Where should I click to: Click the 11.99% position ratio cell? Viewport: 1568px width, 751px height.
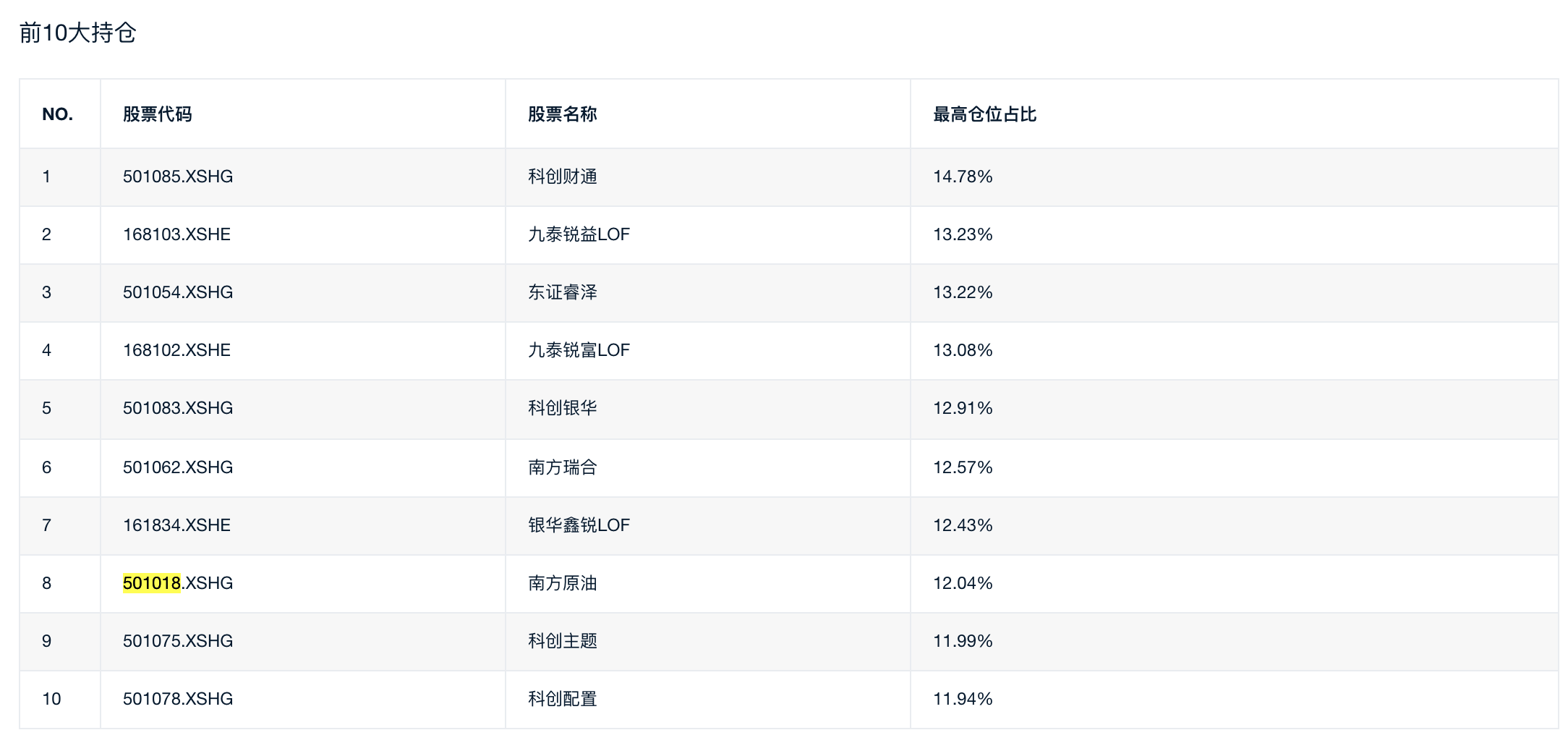coord(963,641)
